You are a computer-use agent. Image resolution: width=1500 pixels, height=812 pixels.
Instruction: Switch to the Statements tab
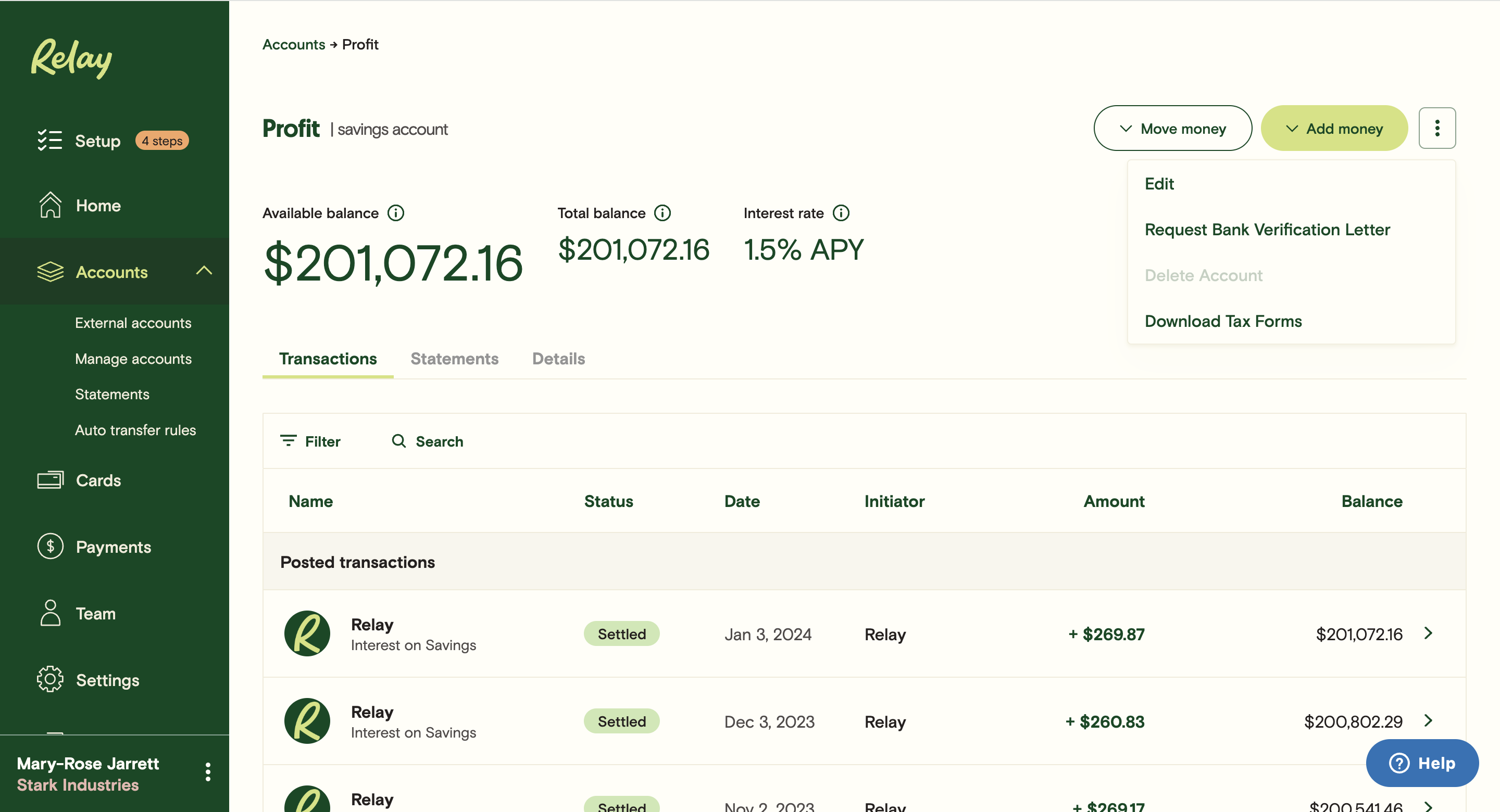coord(454,359)
